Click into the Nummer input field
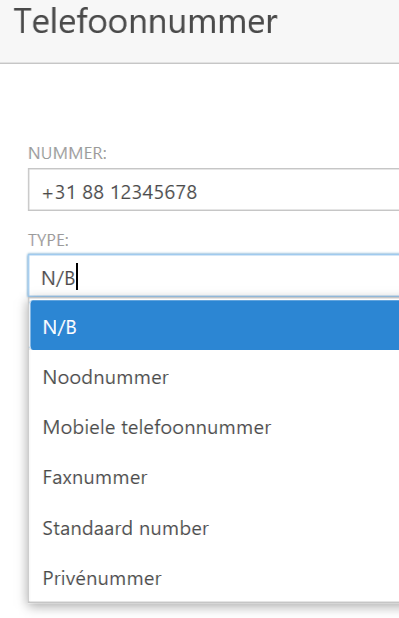 click(213, 190)
